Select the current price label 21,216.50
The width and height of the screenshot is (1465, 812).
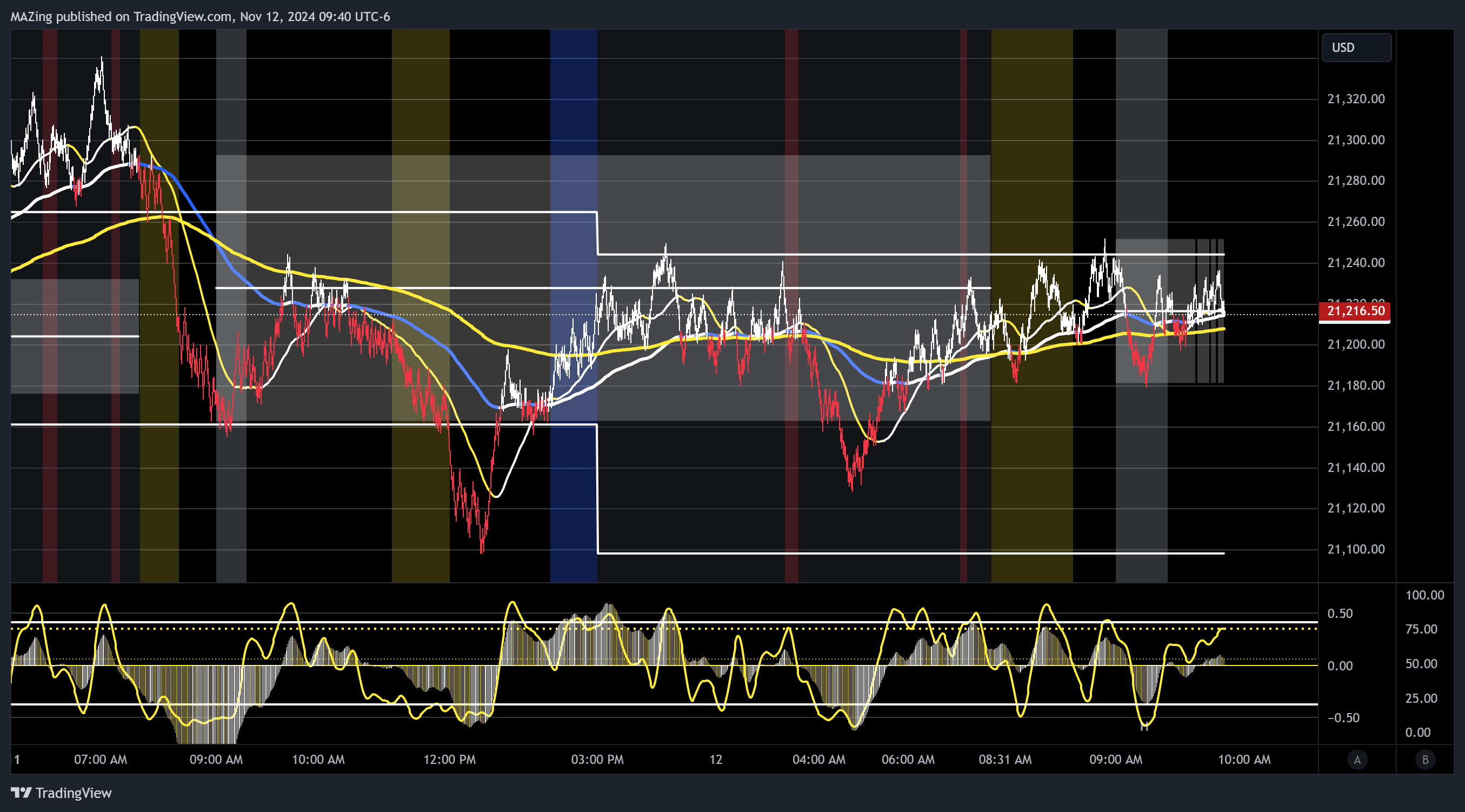pos(1355,311)
